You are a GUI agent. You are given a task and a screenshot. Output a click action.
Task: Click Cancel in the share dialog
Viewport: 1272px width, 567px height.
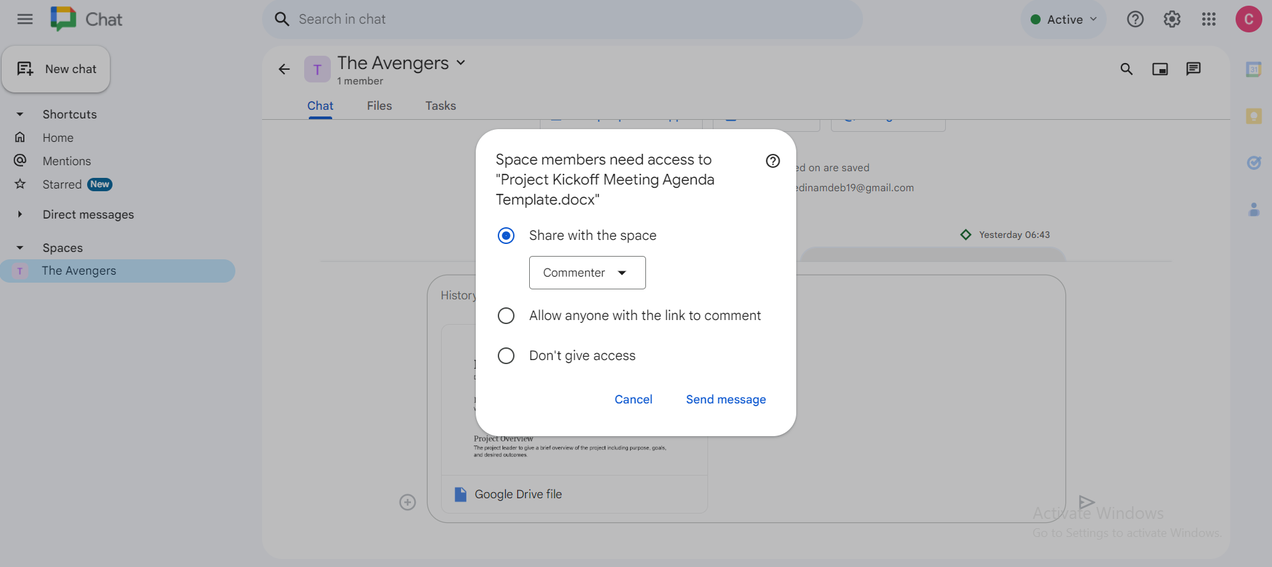[633, 399]
